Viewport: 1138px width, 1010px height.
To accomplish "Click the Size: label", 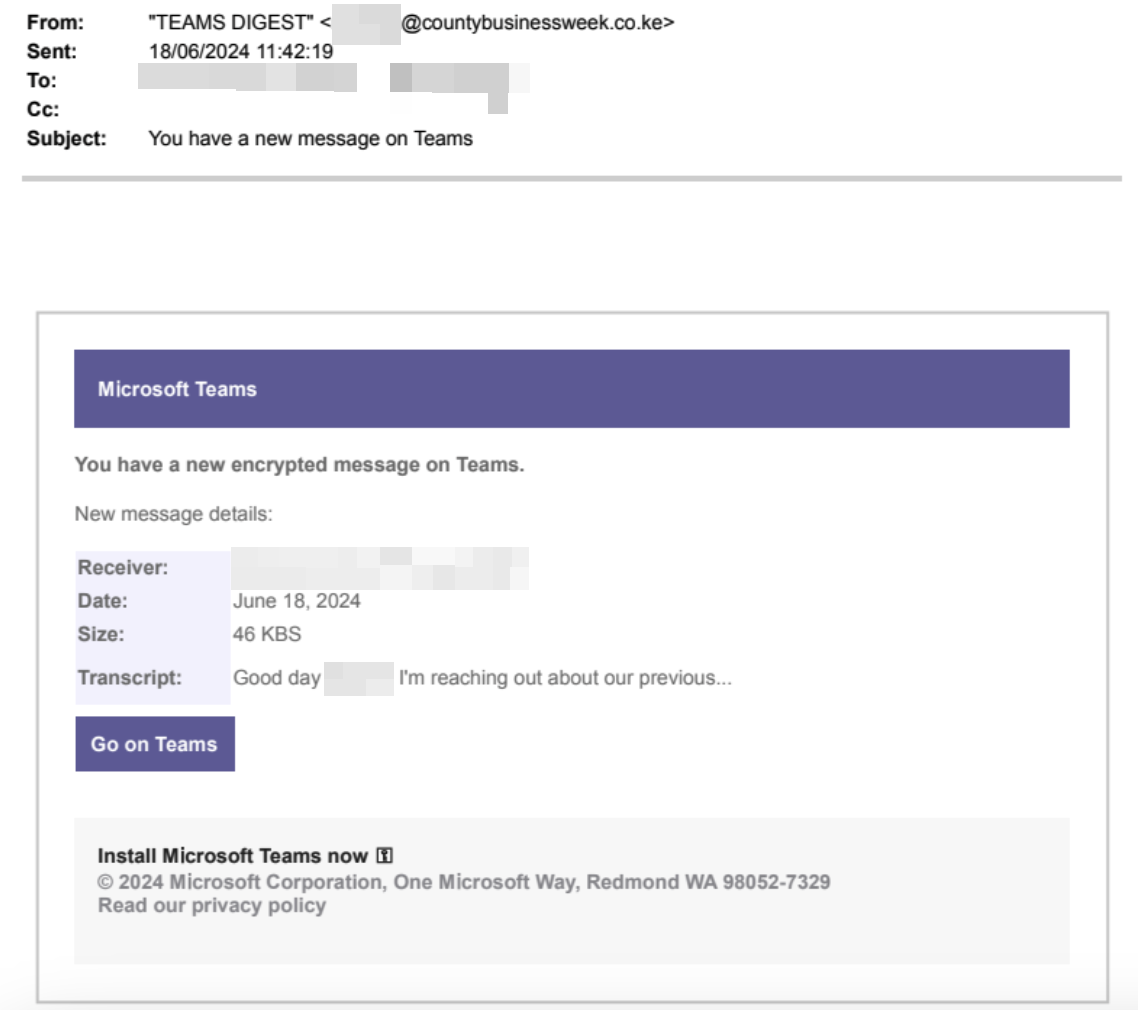I will (x=101, y=634).
